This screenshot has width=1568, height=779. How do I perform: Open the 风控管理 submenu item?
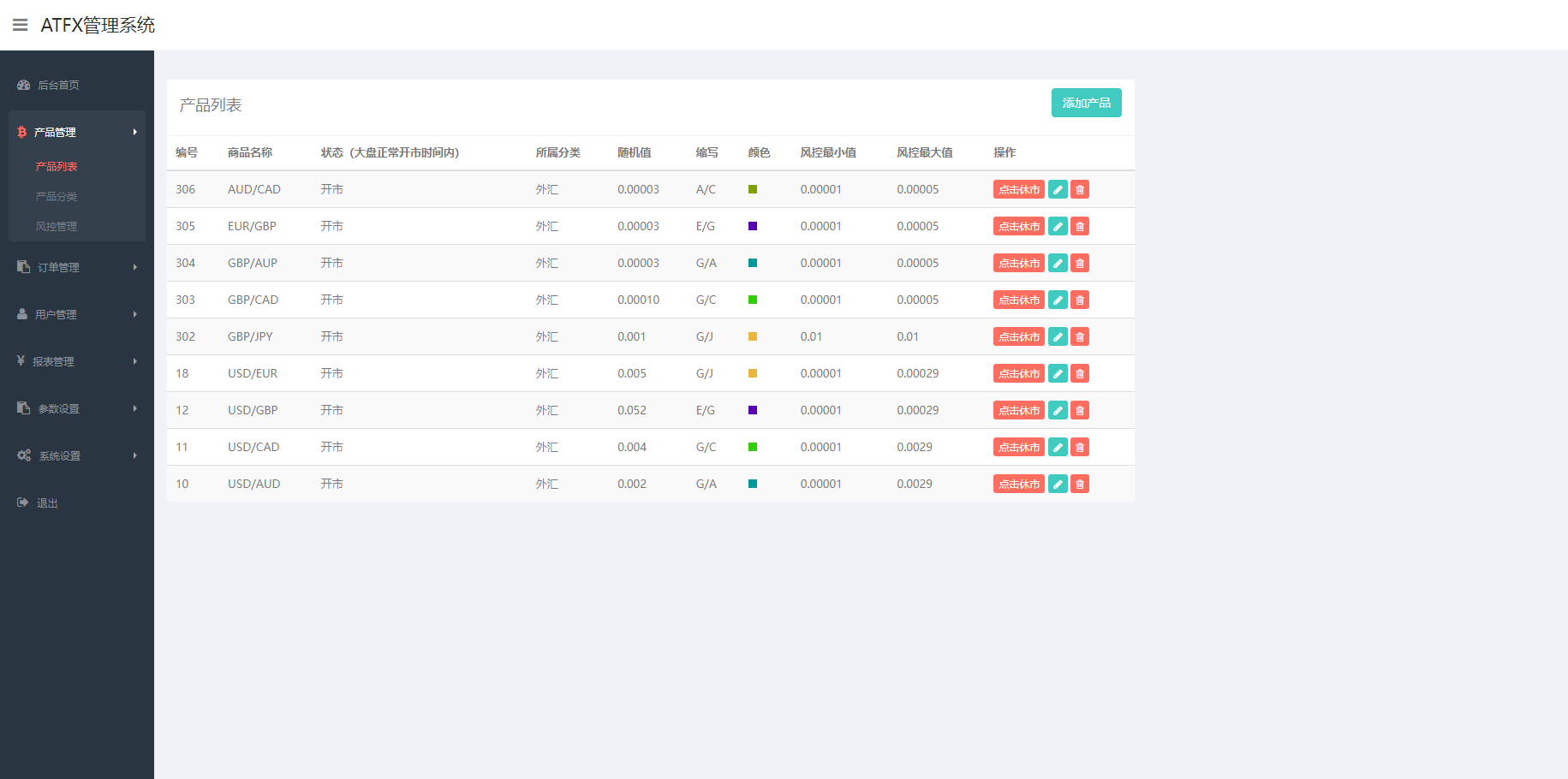point(57,226)
